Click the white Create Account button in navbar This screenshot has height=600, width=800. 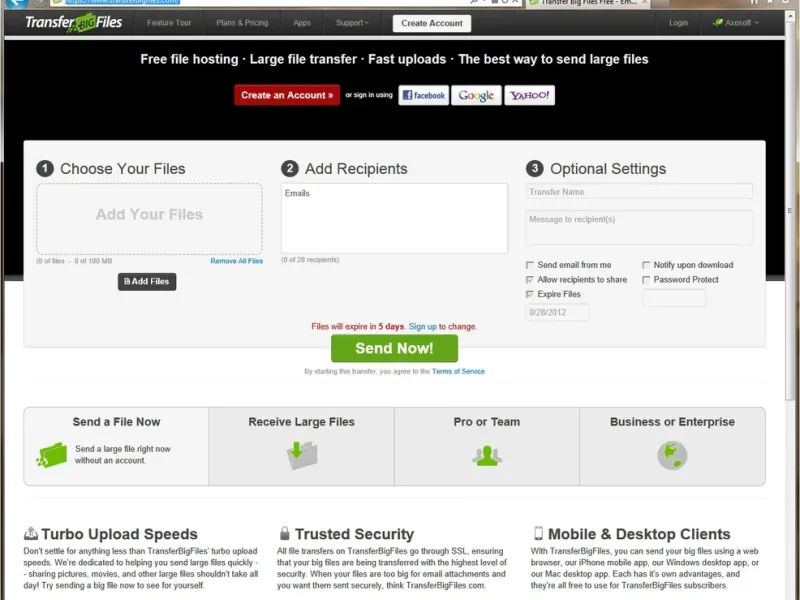(x=432, y=23)
